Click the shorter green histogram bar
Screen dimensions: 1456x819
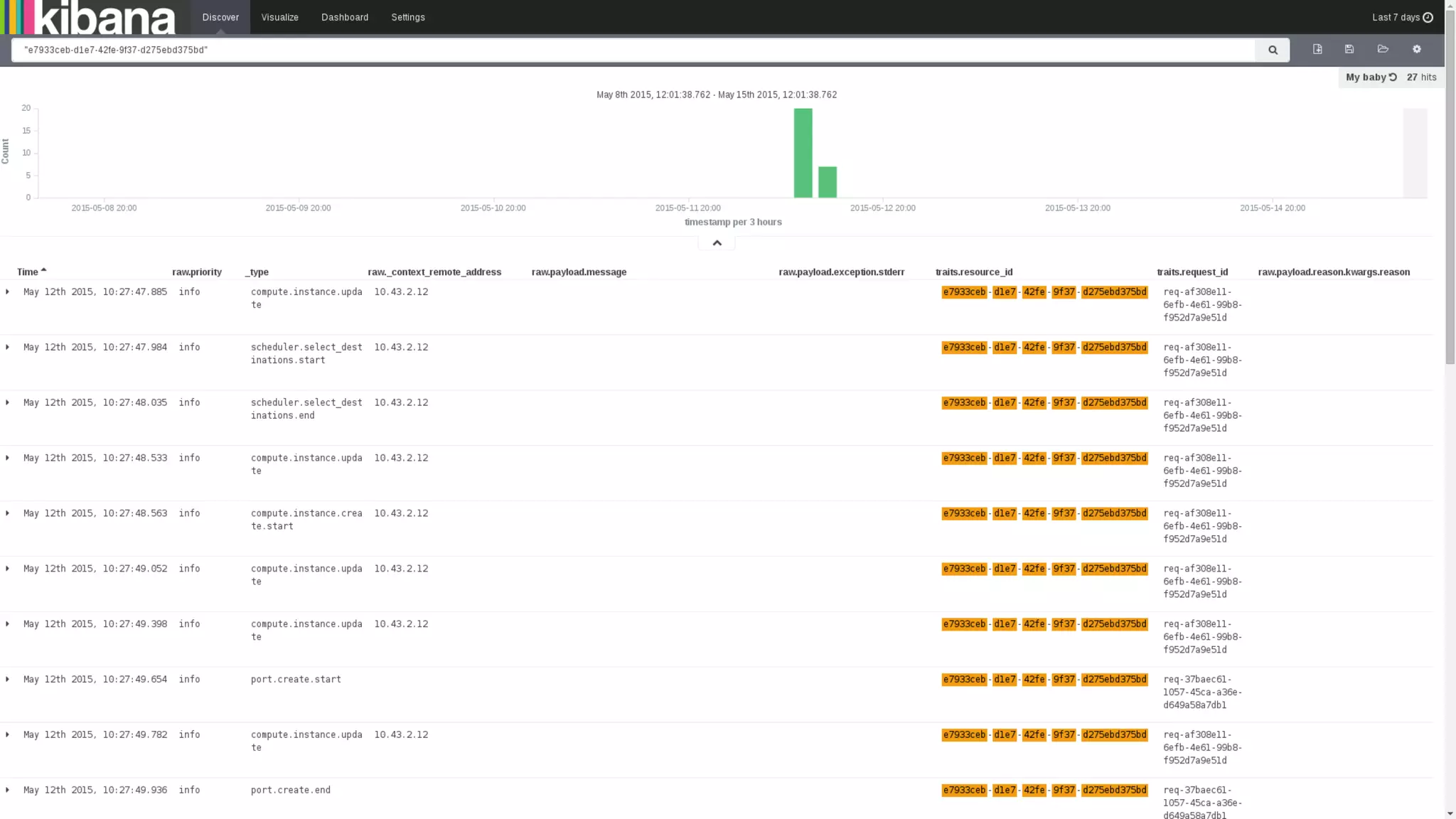pyautogui.click(x=828, y=182)
